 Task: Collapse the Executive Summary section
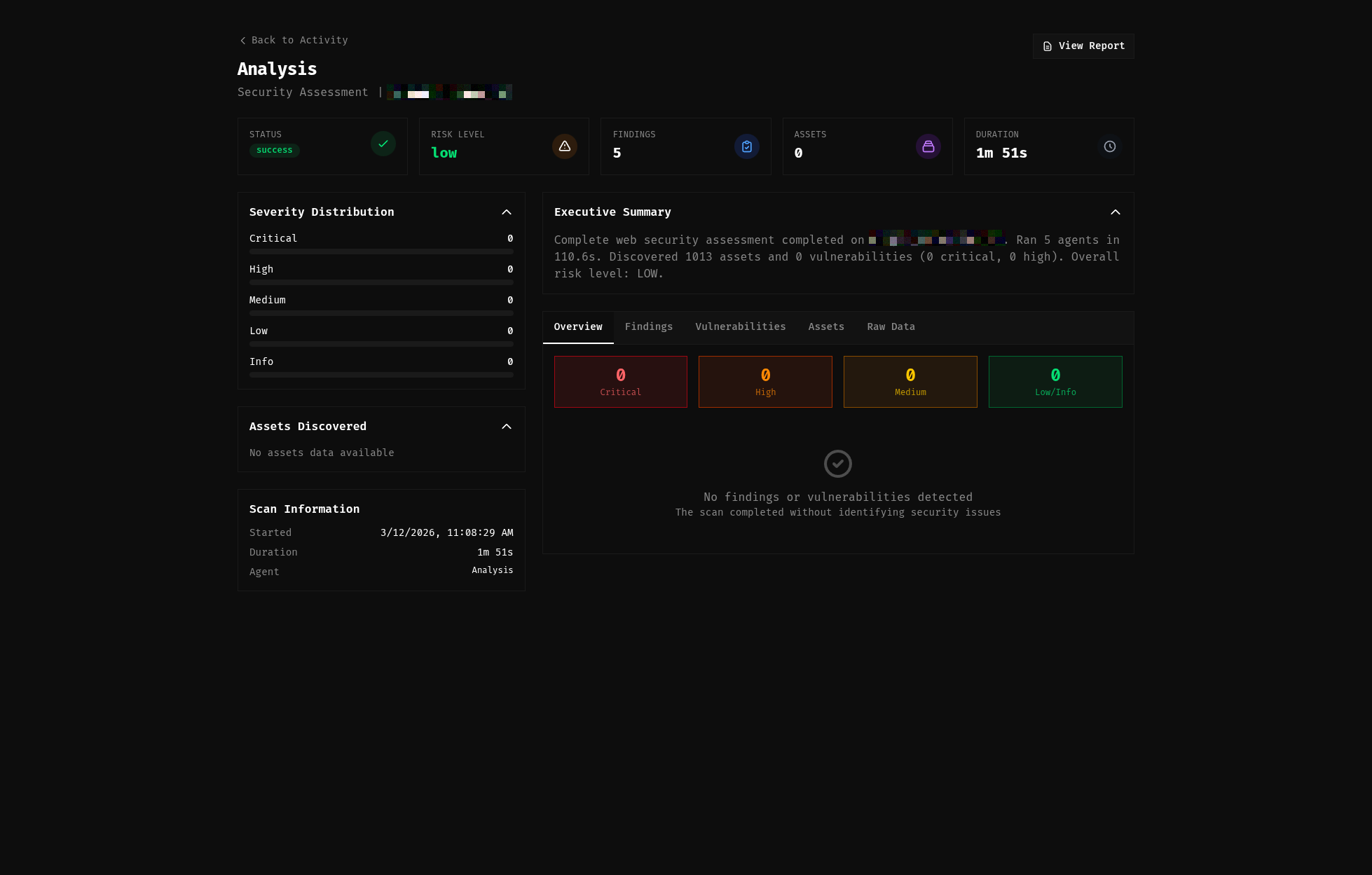click(1115, 212)
